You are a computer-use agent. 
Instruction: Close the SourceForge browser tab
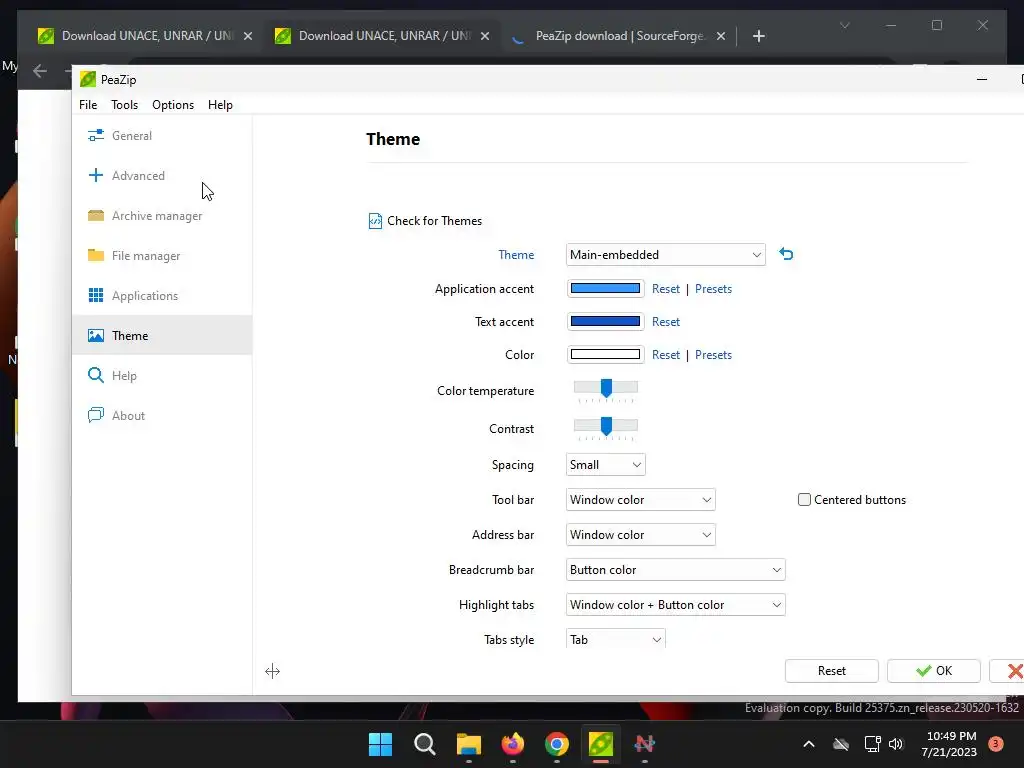(x=720, y=36)
